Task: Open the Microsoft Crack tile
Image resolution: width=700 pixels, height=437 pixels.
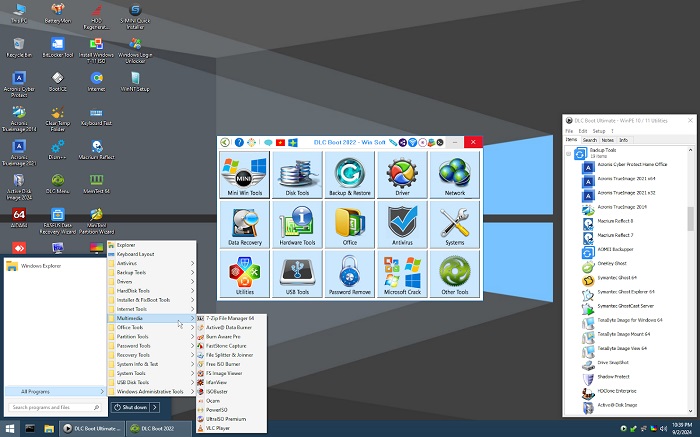Action: pyautogui.click(x=402, y=274)
